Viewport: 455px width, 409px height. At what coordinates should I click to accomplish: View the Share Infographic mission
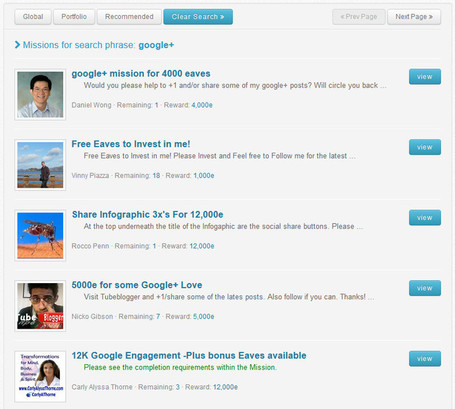(x=425, y=218)
